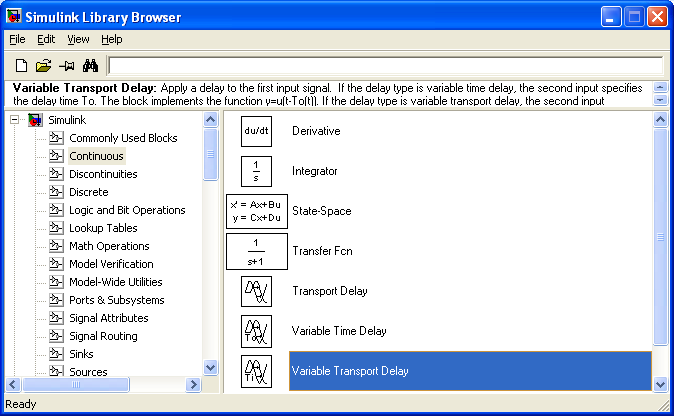
Task: Toggle stay-on-top pin icon in toolbar
Action: click(x=67, y=66)
